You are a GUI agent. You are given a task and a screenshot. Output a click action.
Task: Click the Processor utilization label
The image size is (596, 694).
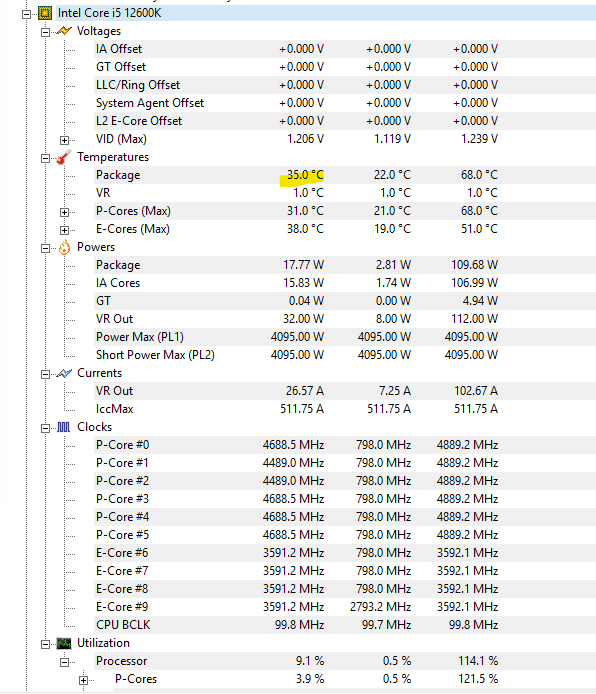pyautogui.click(x=122, y=661)
